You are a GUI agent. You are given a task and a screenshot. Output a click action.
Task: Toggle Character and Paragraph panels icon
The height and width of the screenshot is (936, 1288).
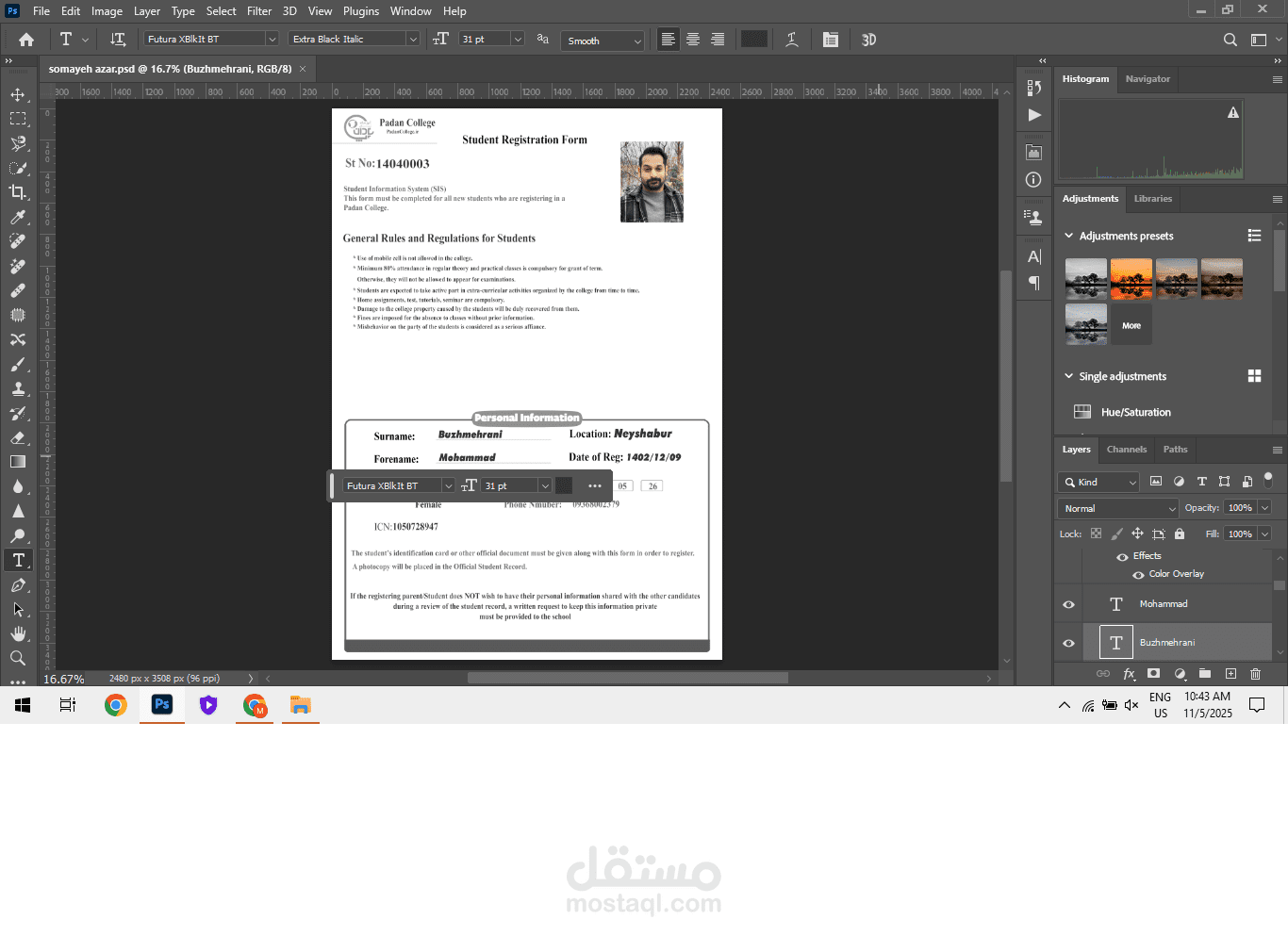(831, 40)
